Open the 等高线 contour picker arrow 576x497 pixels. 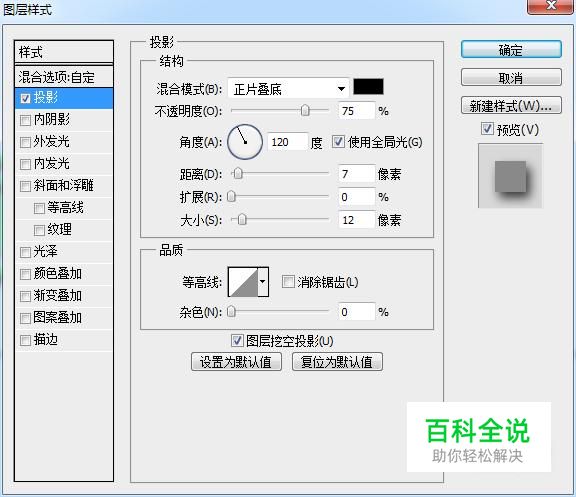click(x=263, y=282)
